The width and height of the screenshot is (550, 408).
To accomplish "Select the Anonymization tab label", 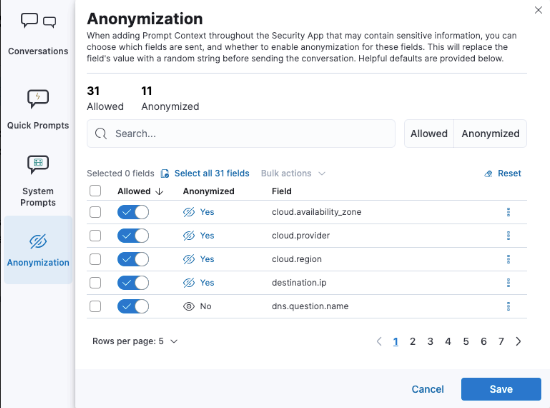I will pos(38,263).
